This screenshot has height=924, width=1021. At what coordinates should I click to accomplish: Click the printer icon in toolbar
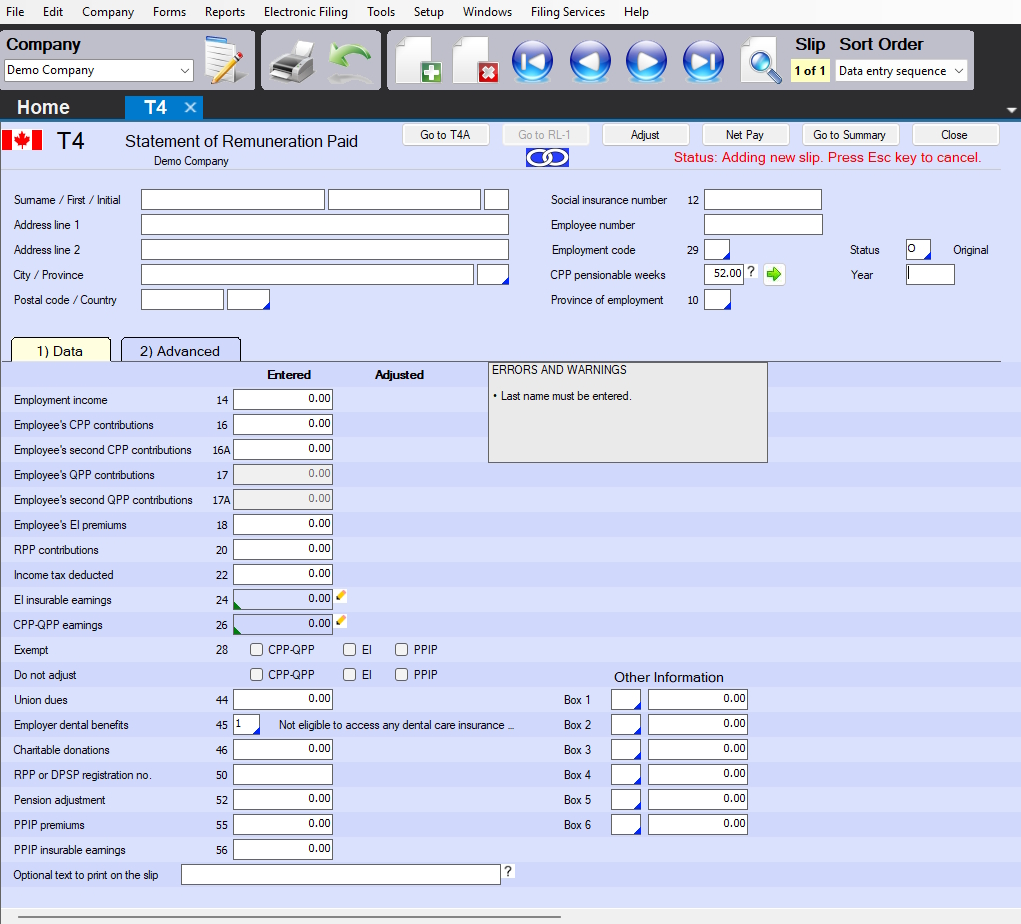click(x=292, y=62)
